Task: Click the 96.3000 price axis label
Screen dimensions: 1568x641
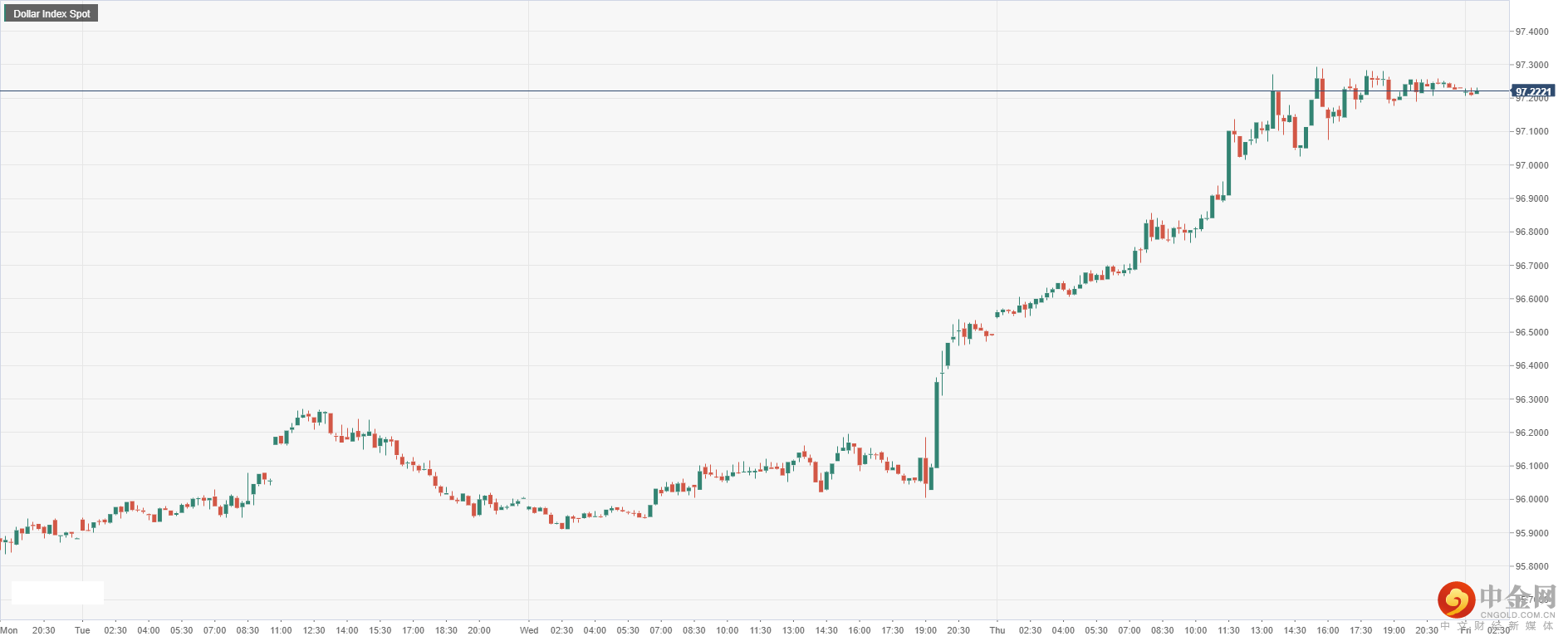Action: (x=1531, y=399)
